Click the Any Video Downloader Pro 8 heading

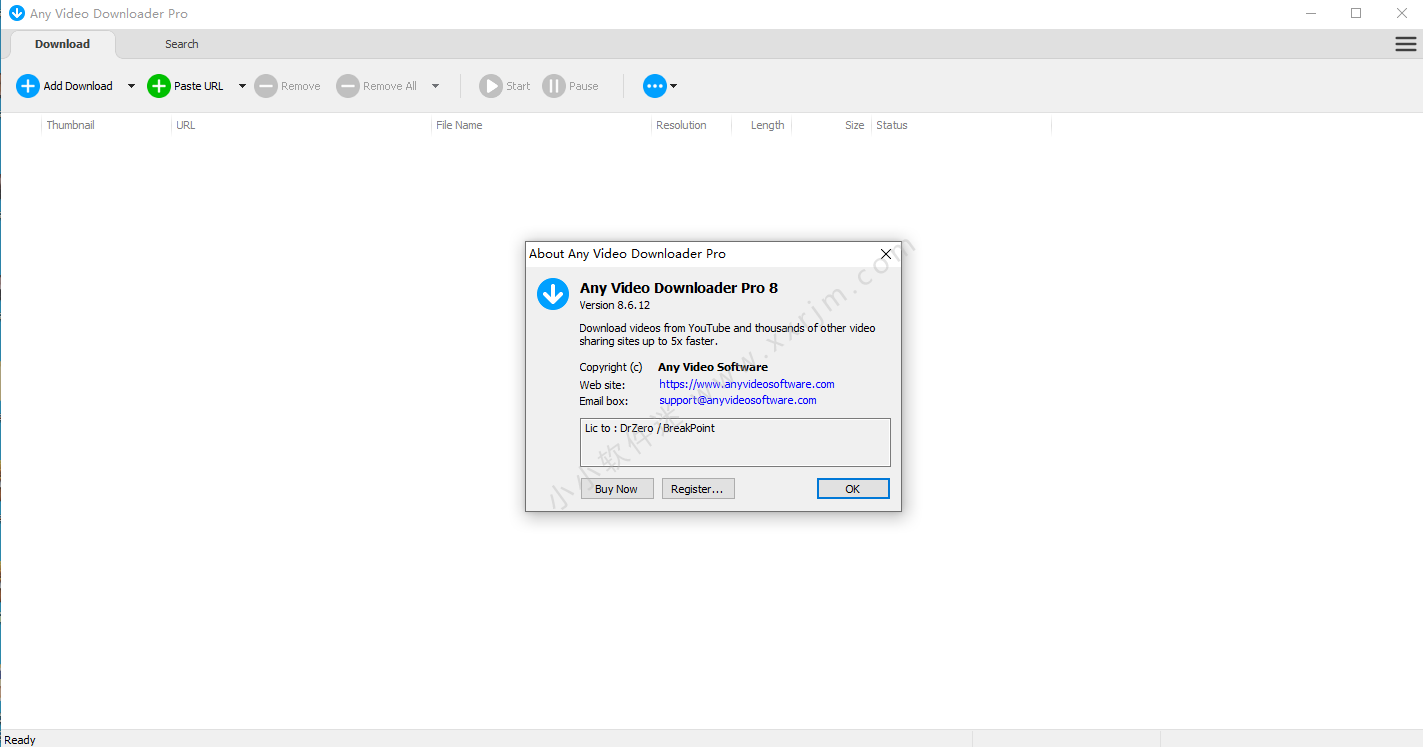(x=679, y=288)
